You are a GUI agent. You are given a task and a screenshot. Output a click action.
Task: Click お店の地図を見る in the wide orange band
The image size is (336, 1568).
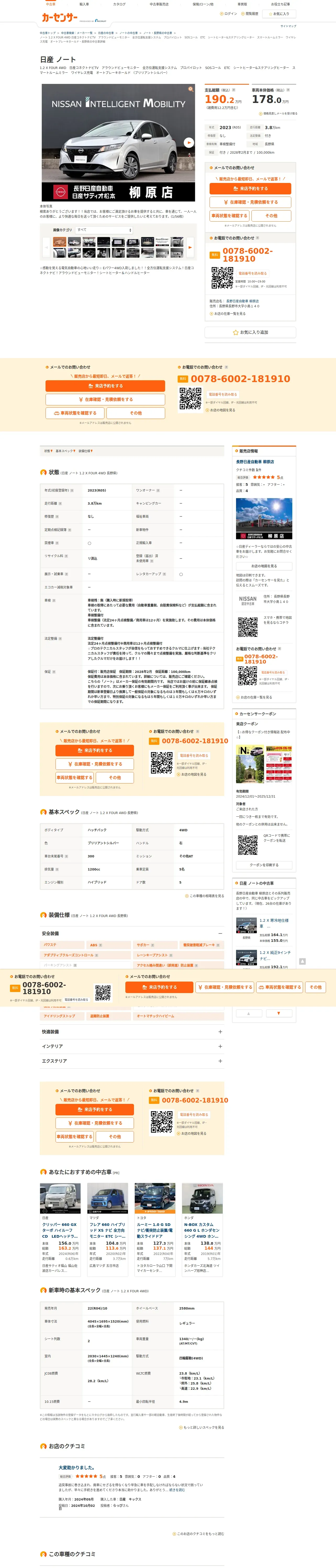pos(221,410)
